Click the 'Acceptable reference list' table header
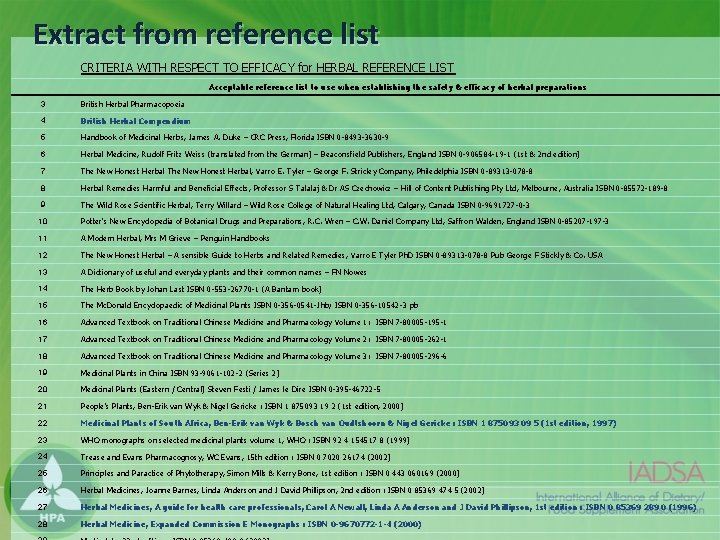Screen dimensions: 720x540 (x=397, y=87)
